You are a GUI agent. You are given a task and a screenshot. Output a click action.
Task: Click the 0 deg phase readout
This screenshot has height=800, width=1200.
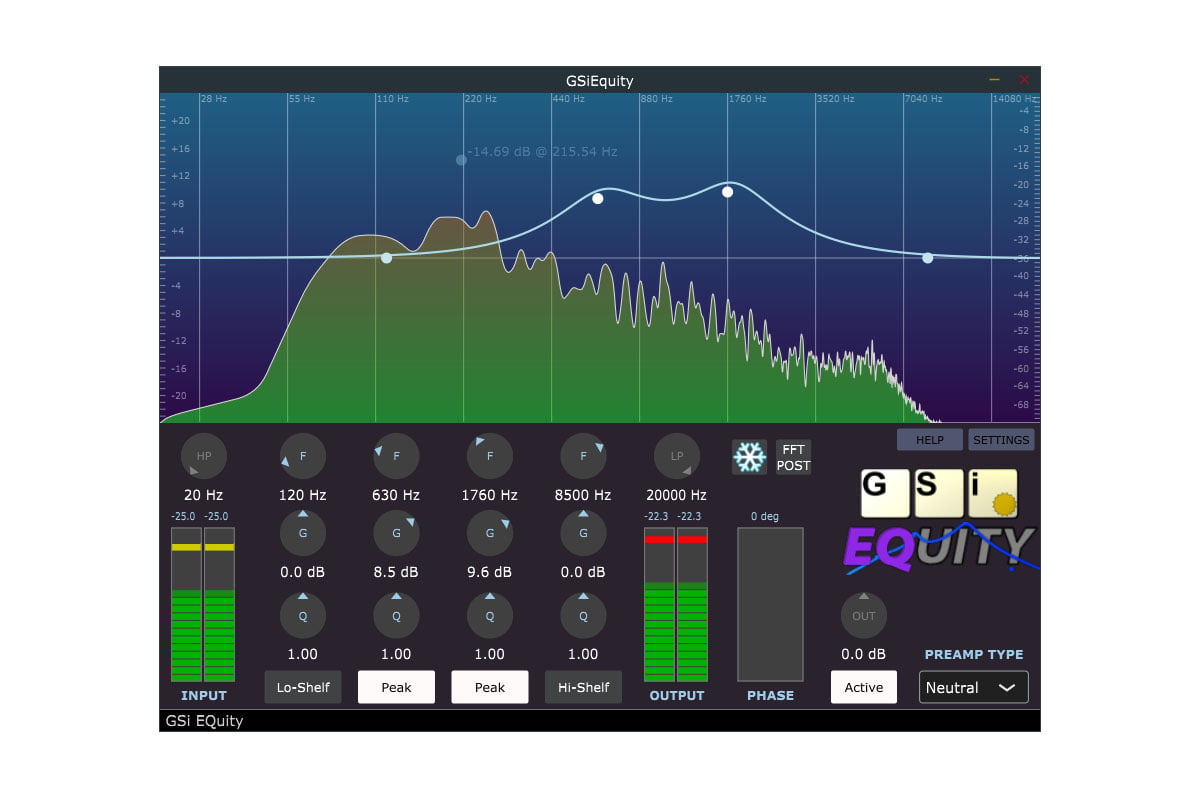[765, 517]
